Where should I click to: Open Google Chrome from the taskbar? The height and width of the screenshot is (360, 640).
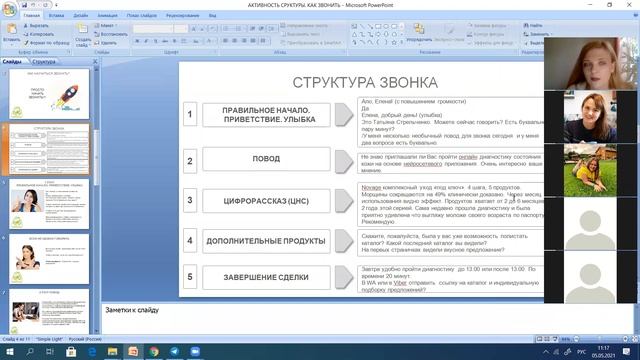[x=154, y=351]
